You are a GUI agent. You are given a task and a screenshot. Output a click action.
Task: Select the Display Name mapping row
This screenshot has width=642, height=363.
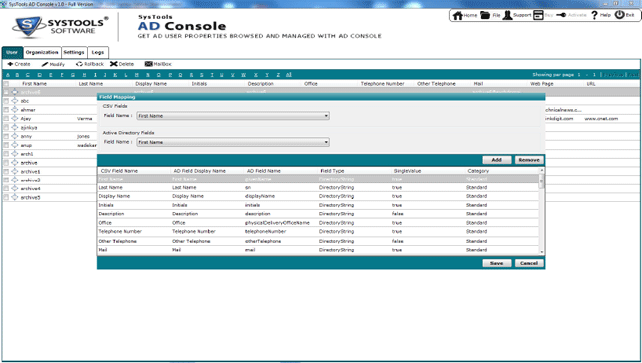click(318, 196)
